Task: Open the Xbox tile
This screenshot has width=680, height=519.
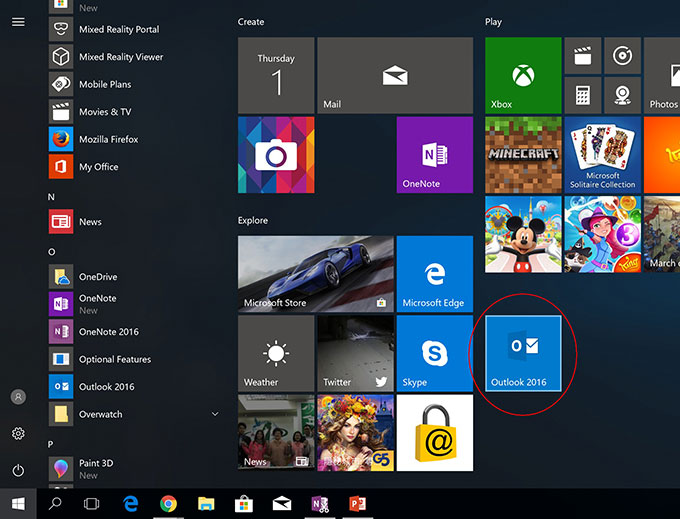Action: click(x=523, y=75)
